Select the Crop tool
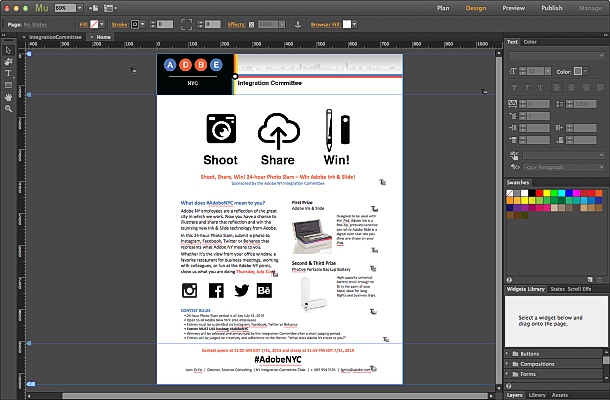The height and width of the screenshot is (400, 610). click(x=8, y=62)
